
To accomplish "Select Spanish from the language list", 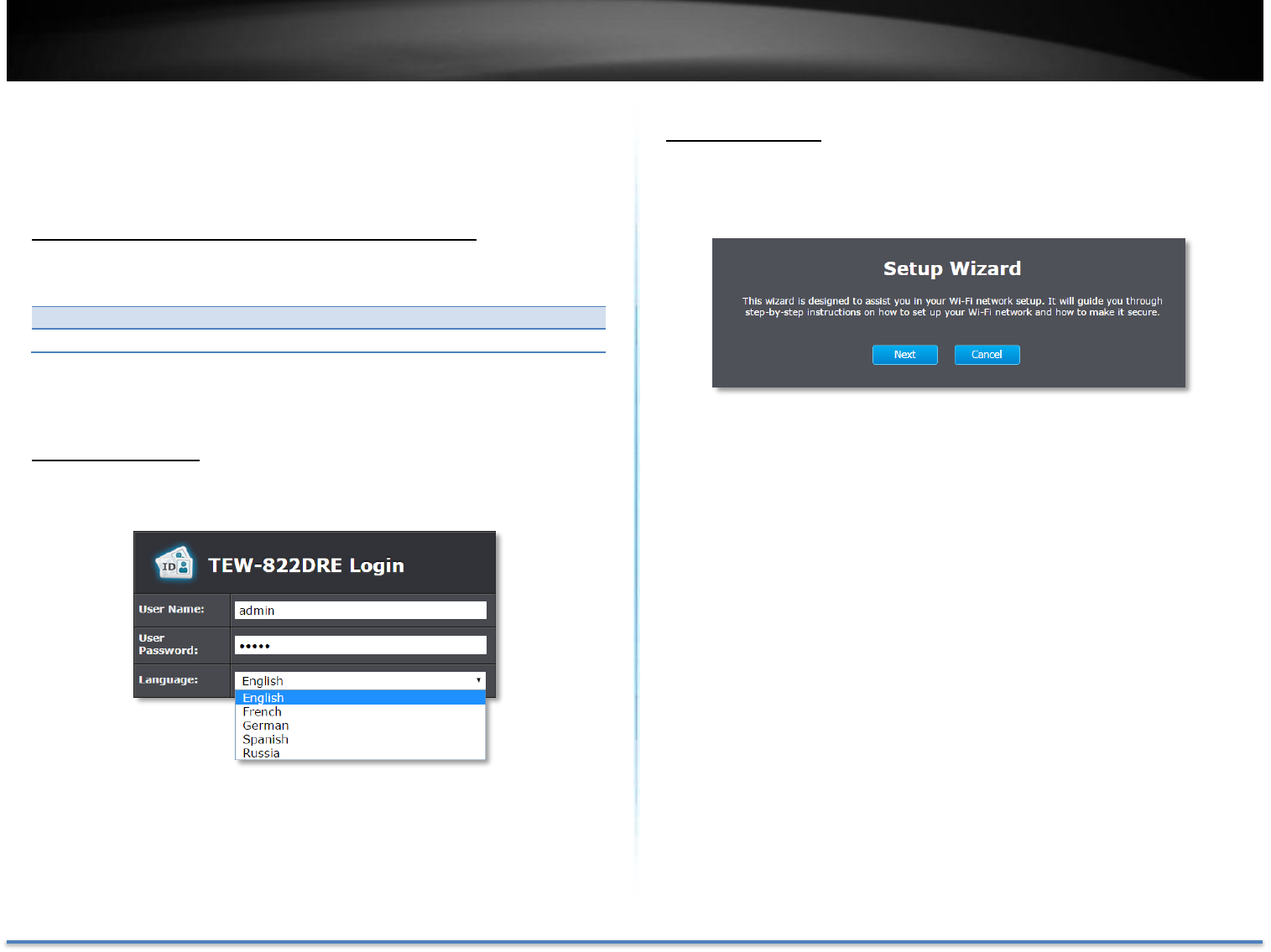I will point(360,739).
